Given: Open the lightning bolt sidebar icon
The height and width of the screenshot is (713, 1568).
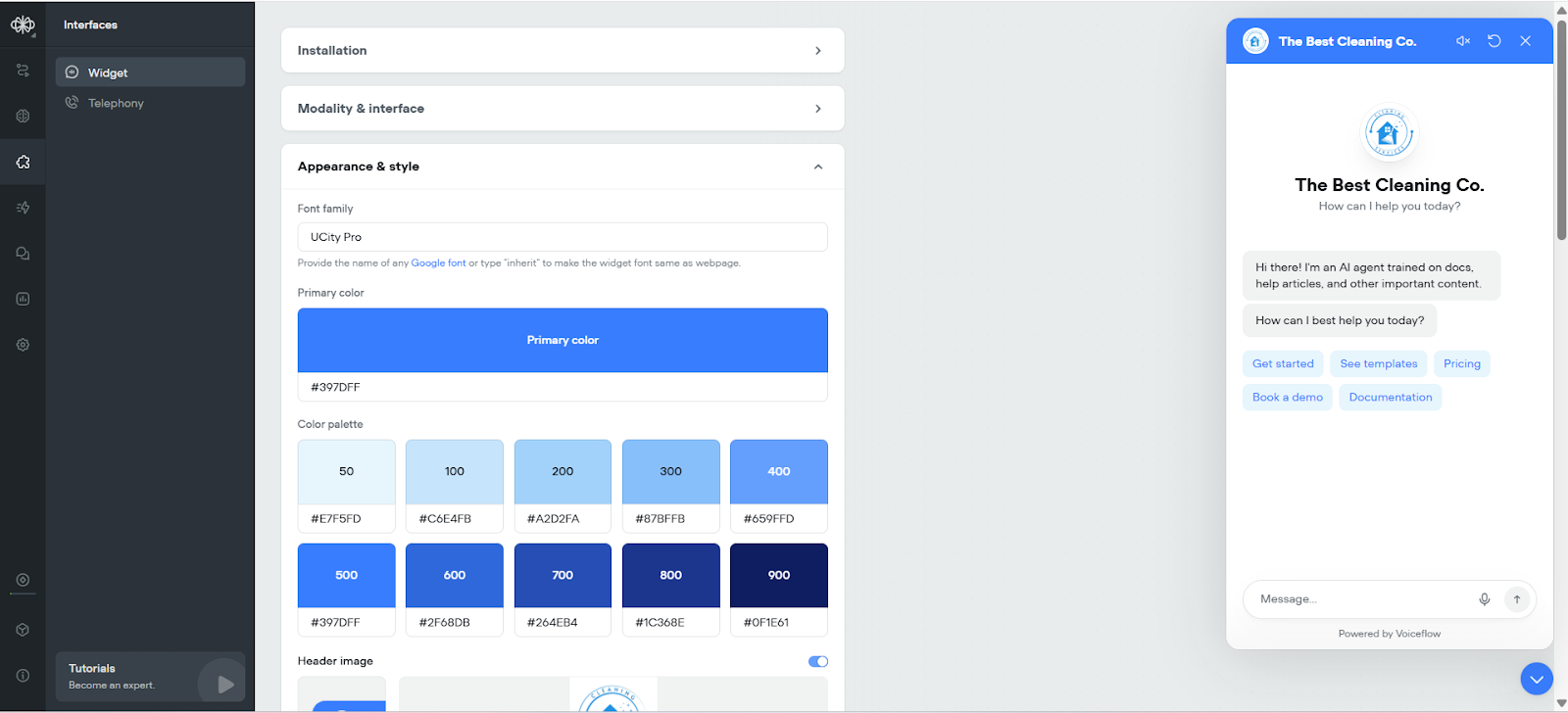Looking at the screenshot, I should click(x=23, y=208).
